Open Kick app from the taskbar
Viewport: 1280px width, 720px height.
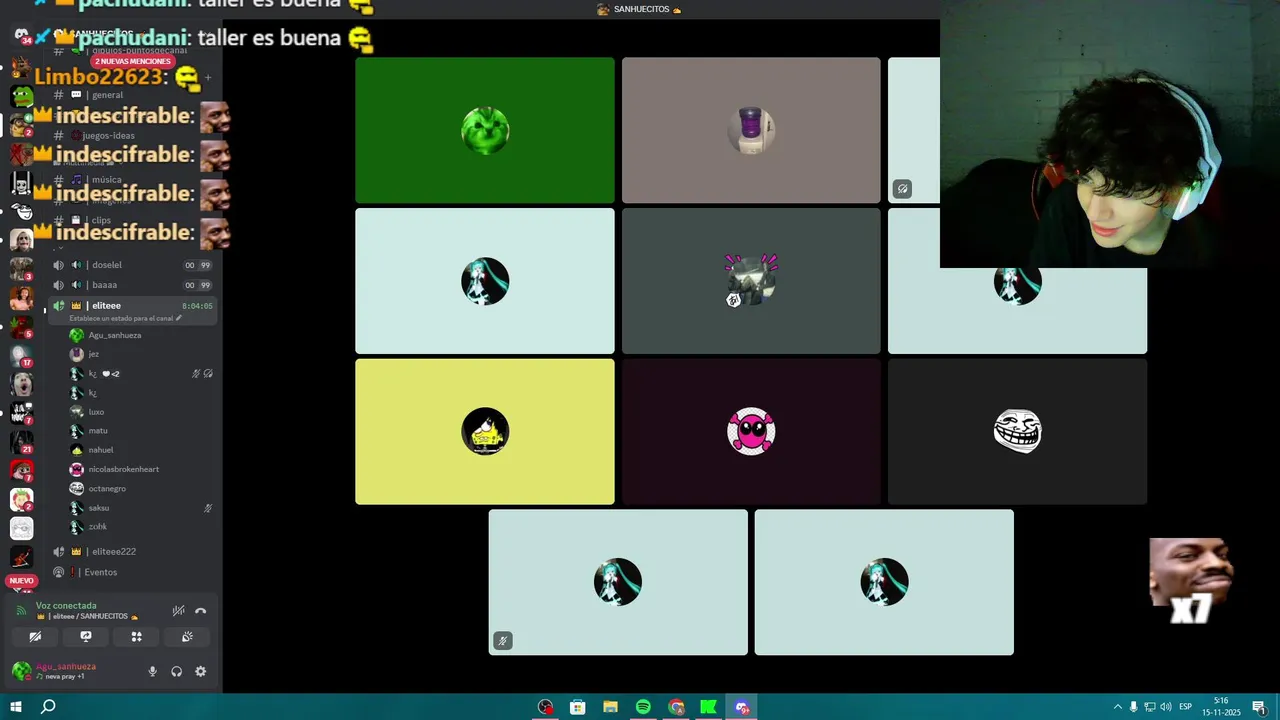tap(708, 707)
